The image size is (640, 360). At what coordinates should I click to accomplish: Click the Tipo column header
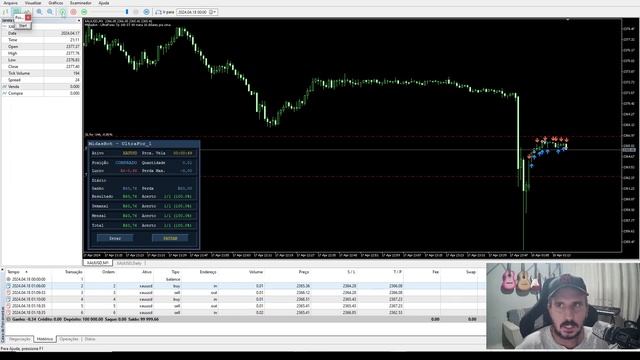tap(176, 272)
